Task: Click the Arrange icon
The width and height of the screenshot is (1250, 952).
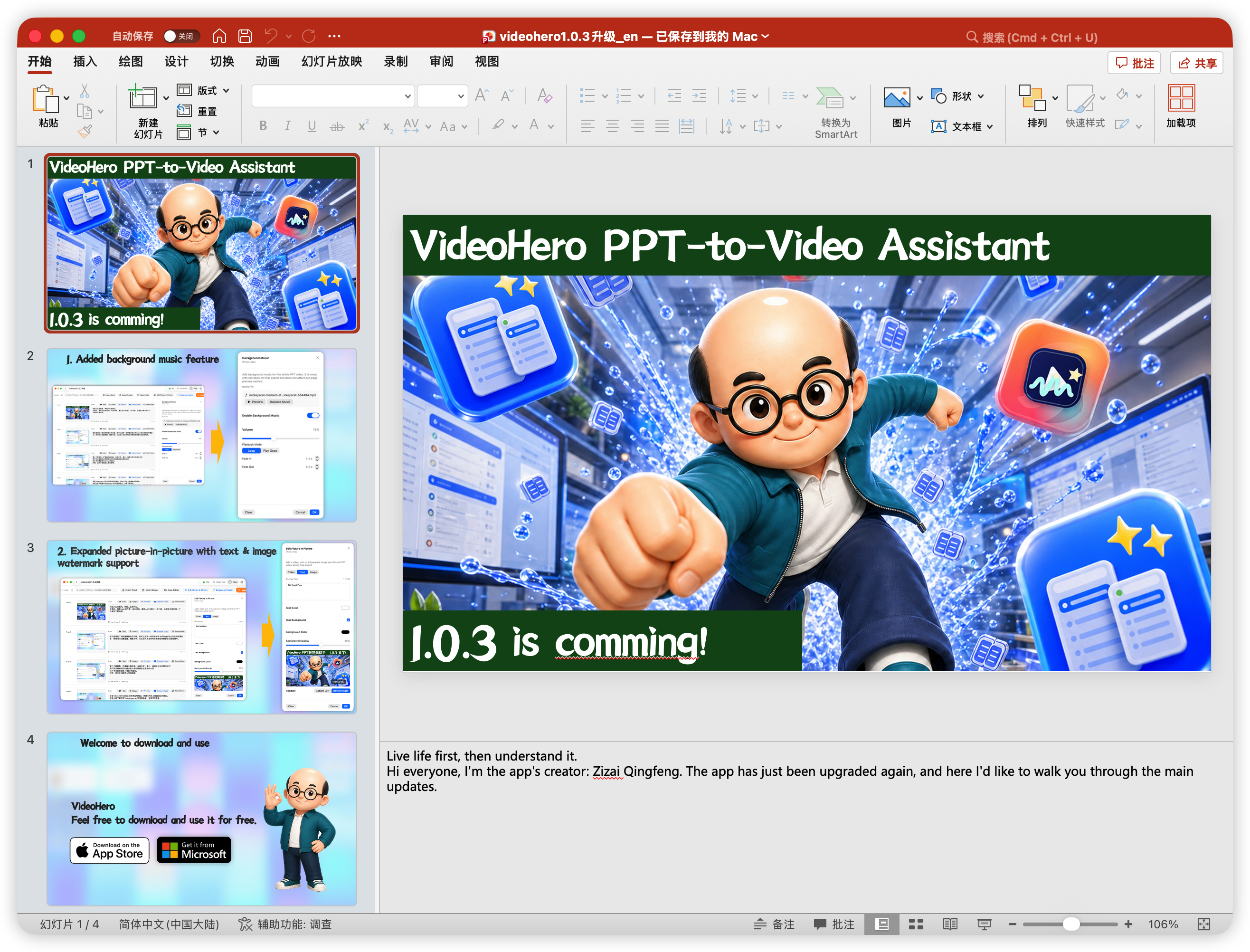Action: pyautogui.click(x=1032, y=97)
